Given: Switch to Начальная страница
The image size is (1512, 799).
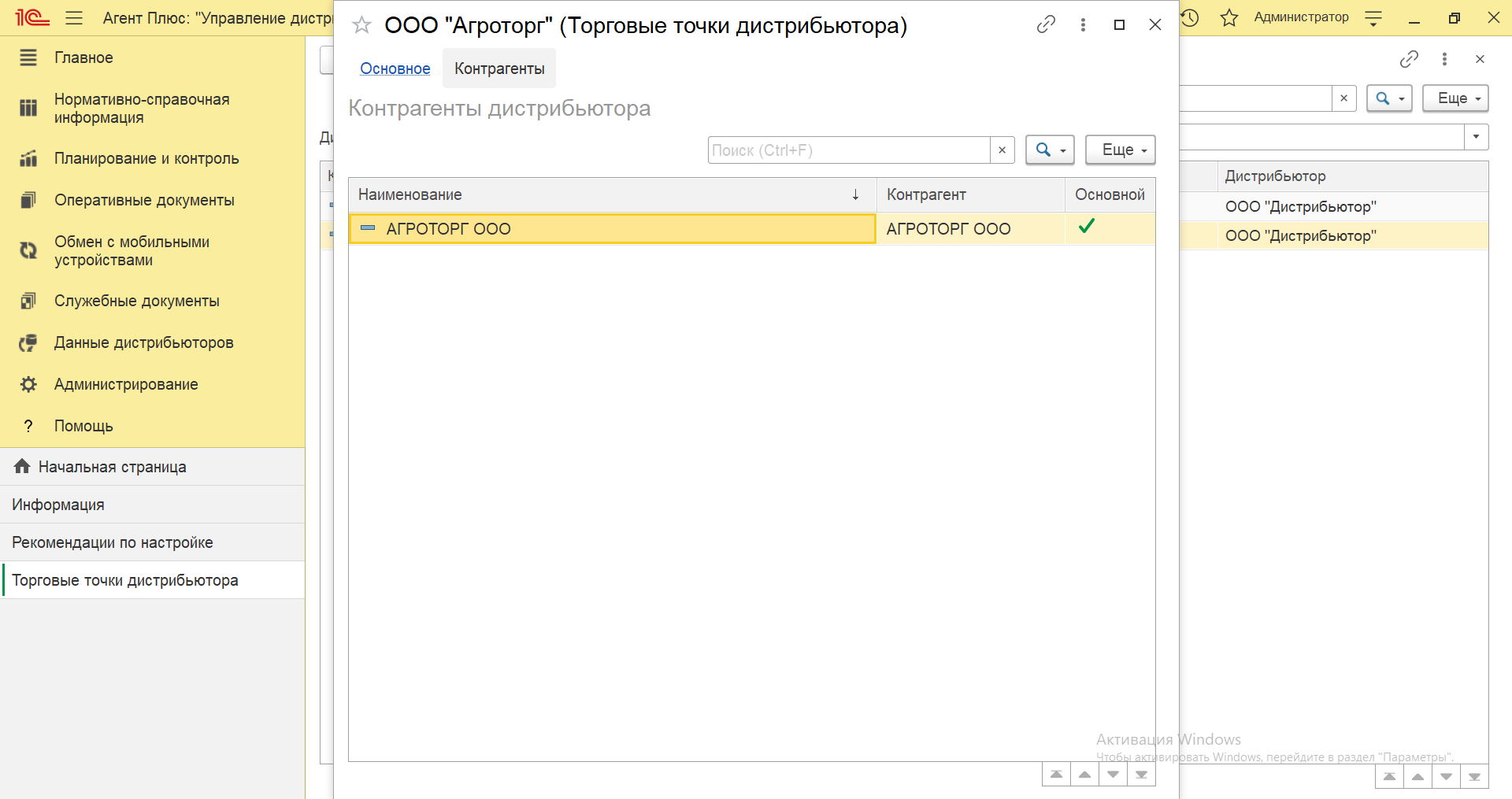Looking at the screenshot, I should pos(152,467).
